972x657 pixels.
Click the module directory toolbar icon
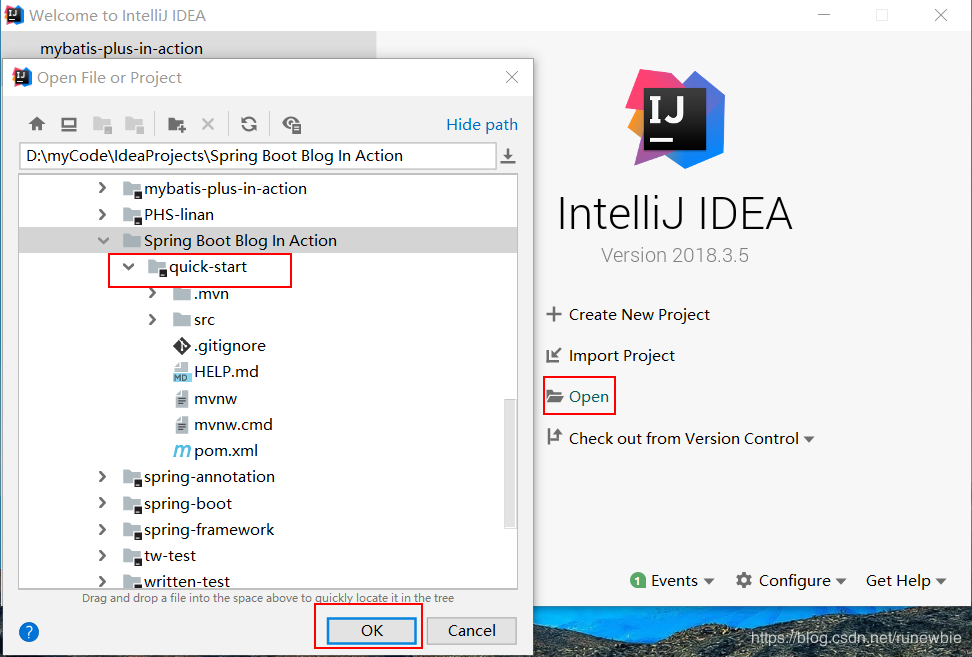click(x=135, y=125)
